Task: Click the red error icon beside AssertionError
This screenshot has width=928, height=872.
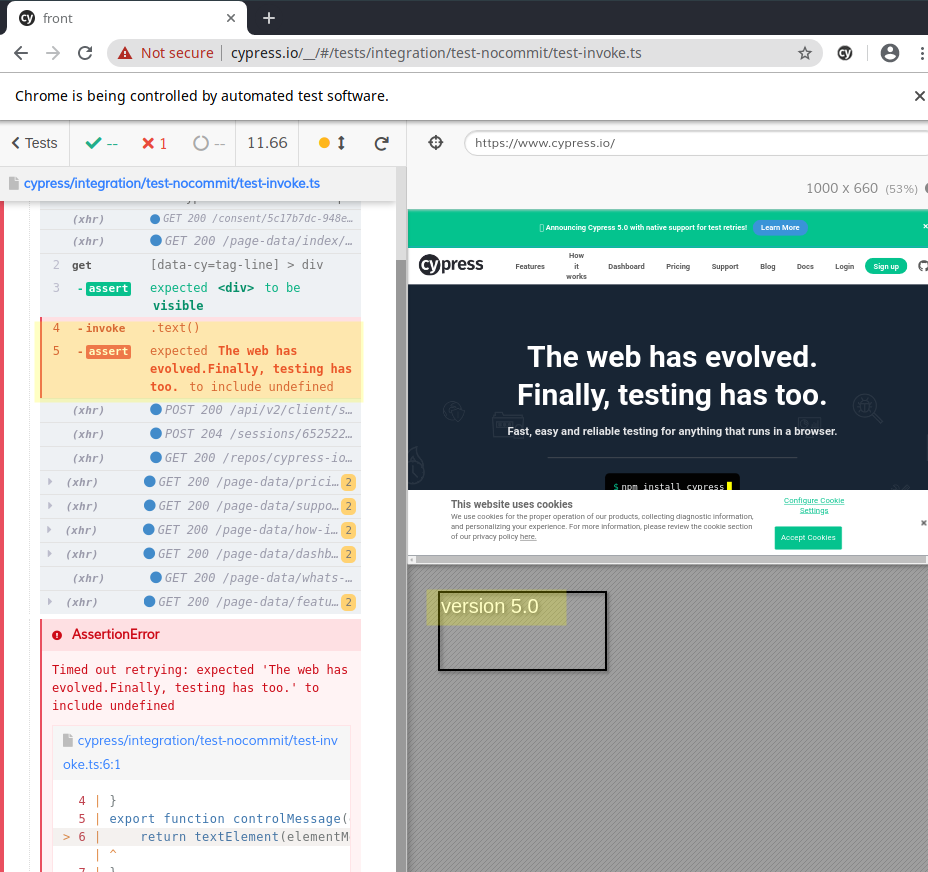Action: pyautogui.click(x=57, y=635)
